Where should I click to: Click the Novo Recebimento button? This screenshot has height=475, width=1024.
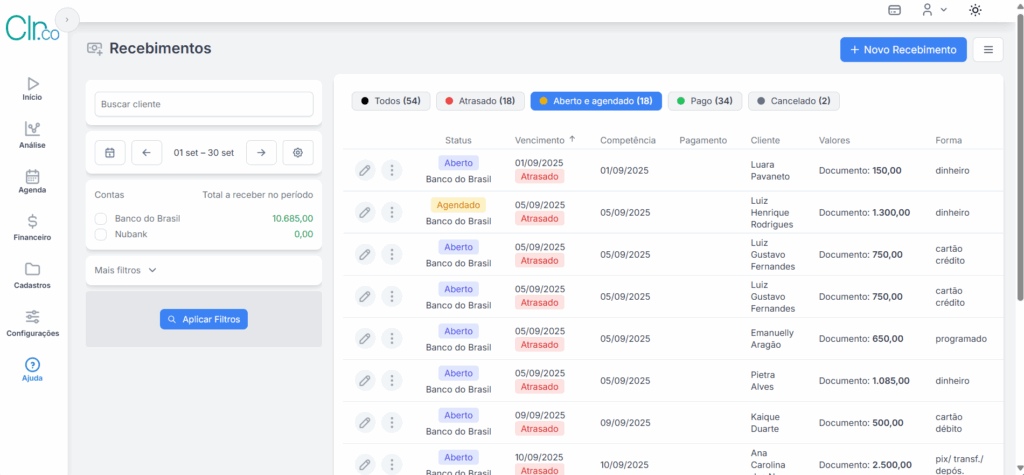point(903,50)
